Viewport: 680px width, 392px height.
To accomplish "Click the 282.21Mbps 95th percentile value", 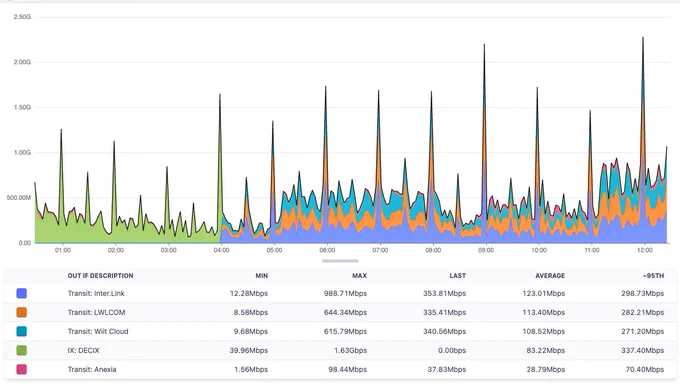I will point(642,313).
